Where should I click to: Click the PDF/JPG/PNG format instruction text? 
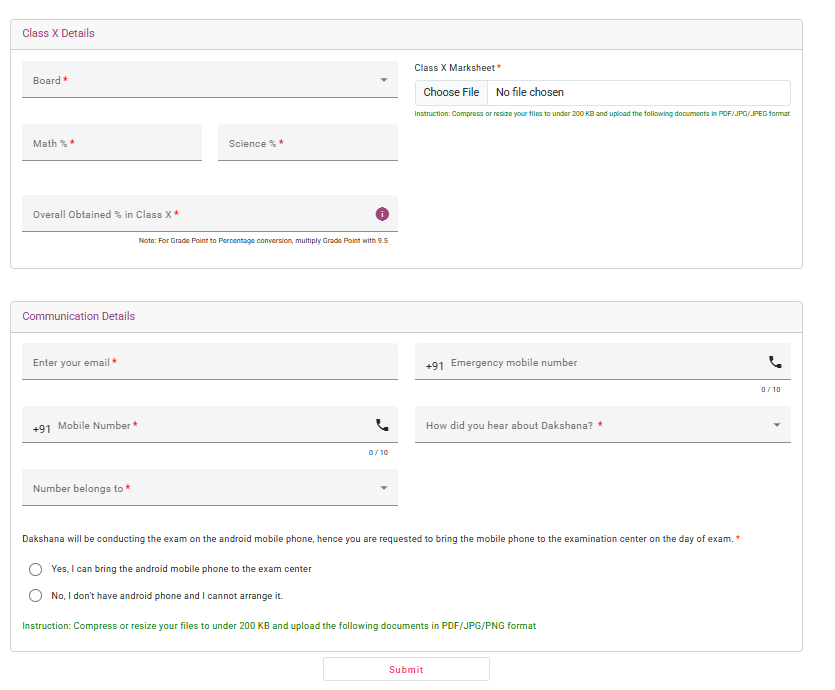point(279,626)
